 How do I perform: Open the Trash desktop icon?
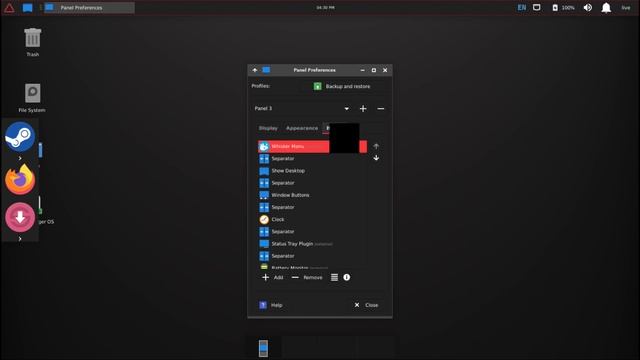pyautogui.click(x=33, y=42)
